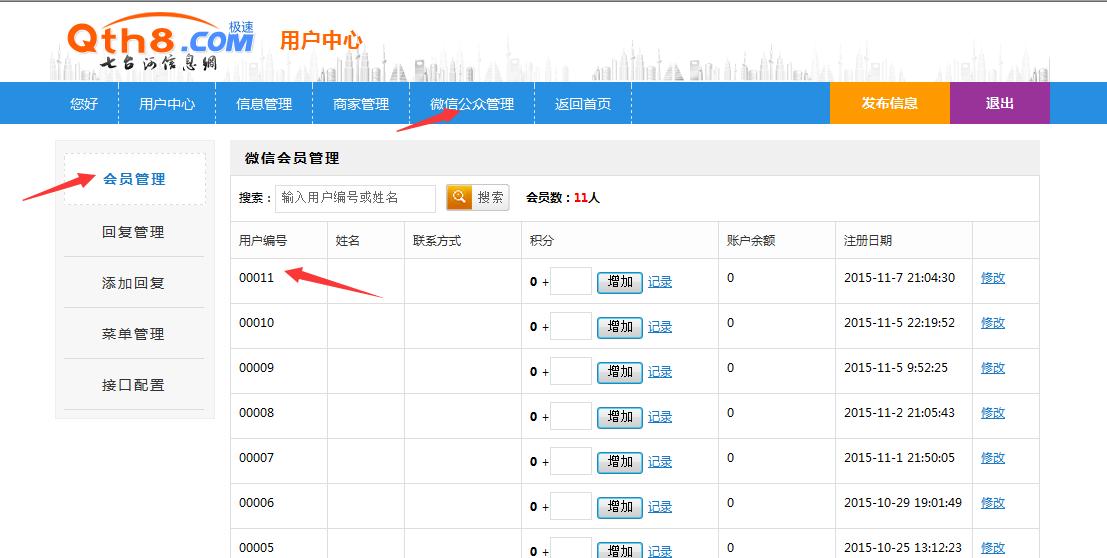Focus the user number or name search field
This screenshot has height=558, width=1107.
(x=355, y=198)
